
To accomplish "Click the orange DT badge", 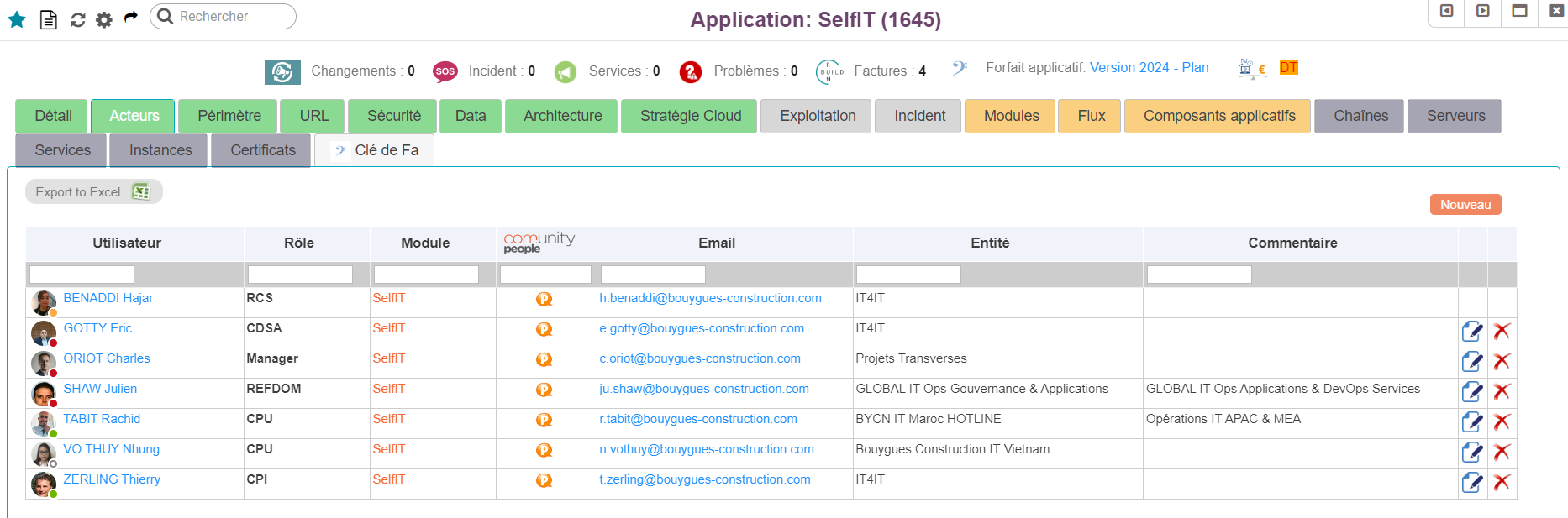I will pos(1288,68).
